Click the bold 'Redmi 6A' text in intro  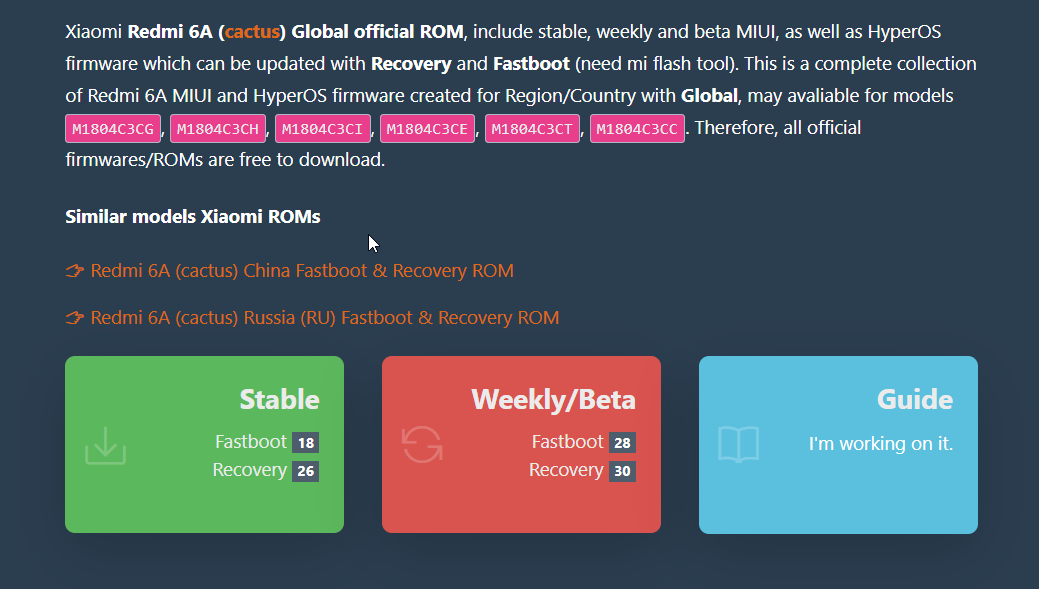pos(170,32)
